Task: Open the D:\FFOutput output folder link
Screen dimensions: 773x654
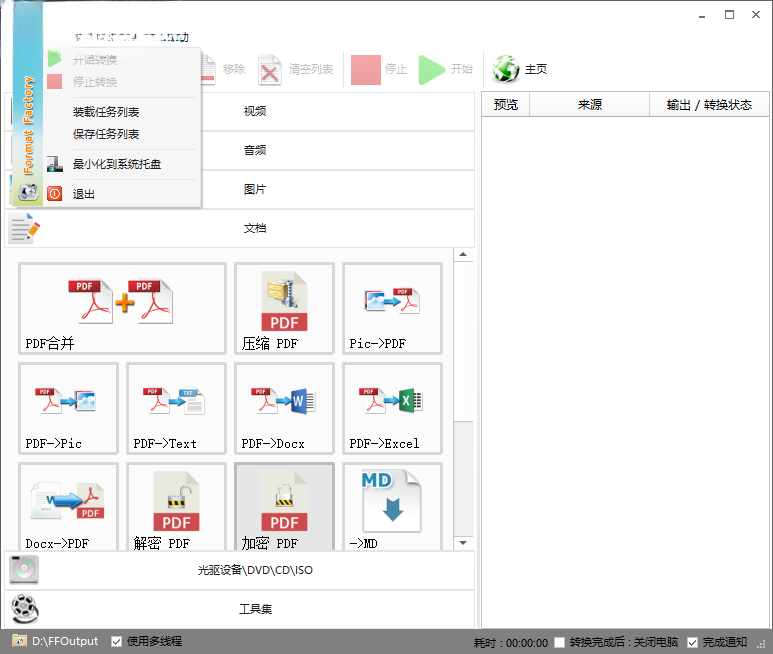Action: pyautogui.click(x=65, y=641)
